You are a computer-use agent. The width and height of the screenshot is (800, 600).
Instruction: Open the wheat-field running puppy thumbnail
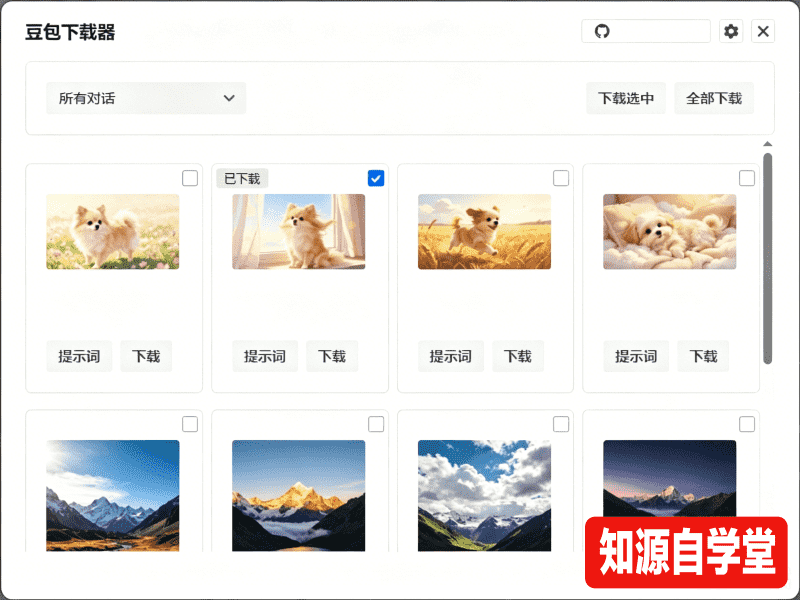484,232
